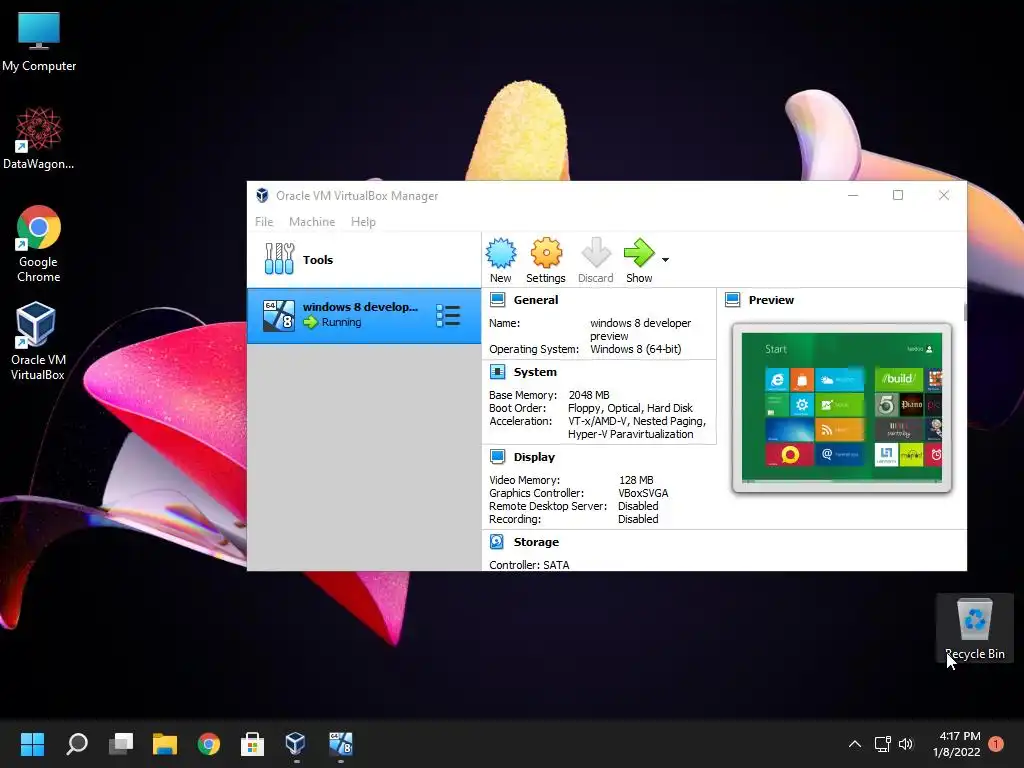Image resolution: width=1024 pixels, height=768 pixels.
Task: Open the System section header link
Action: [535, 372]
